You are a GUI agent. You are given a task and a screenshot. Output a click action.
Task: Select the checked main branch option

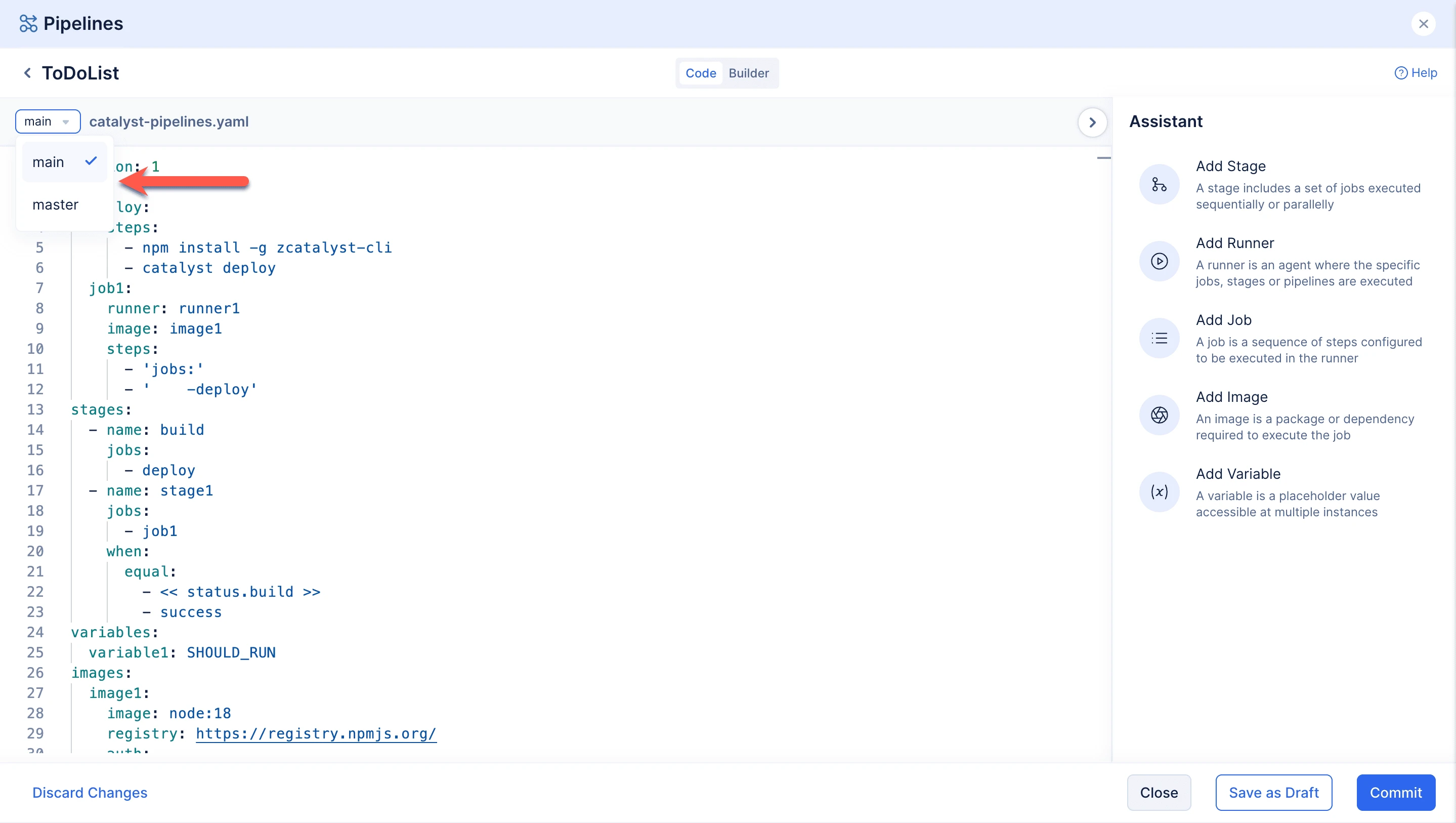[64, 162]
